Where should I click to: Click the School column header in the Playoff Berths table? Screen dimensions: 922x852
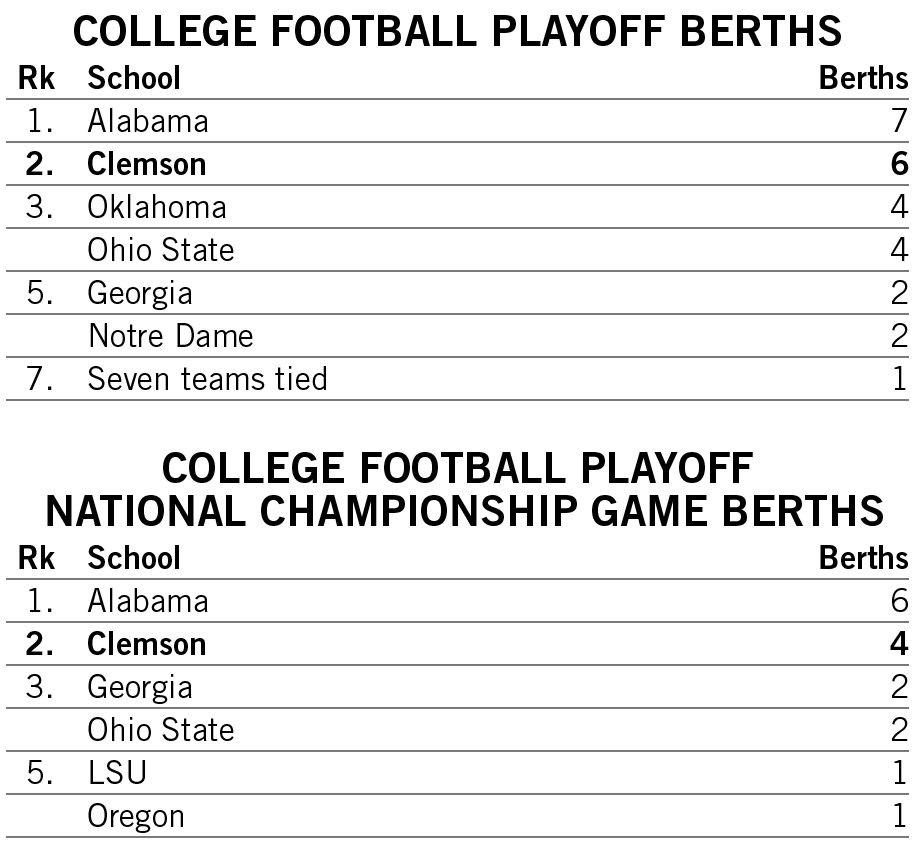[134, 78]
